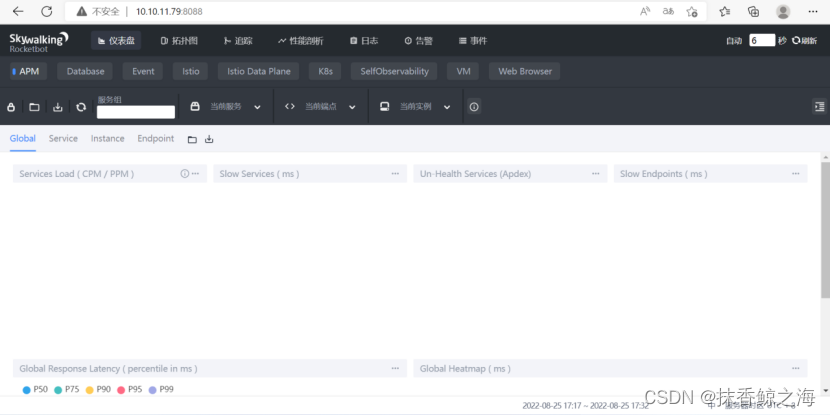Viewport: 831px width, 416px height.
Task: Toggle 自动 auto refresh
Action: [733, 41]
